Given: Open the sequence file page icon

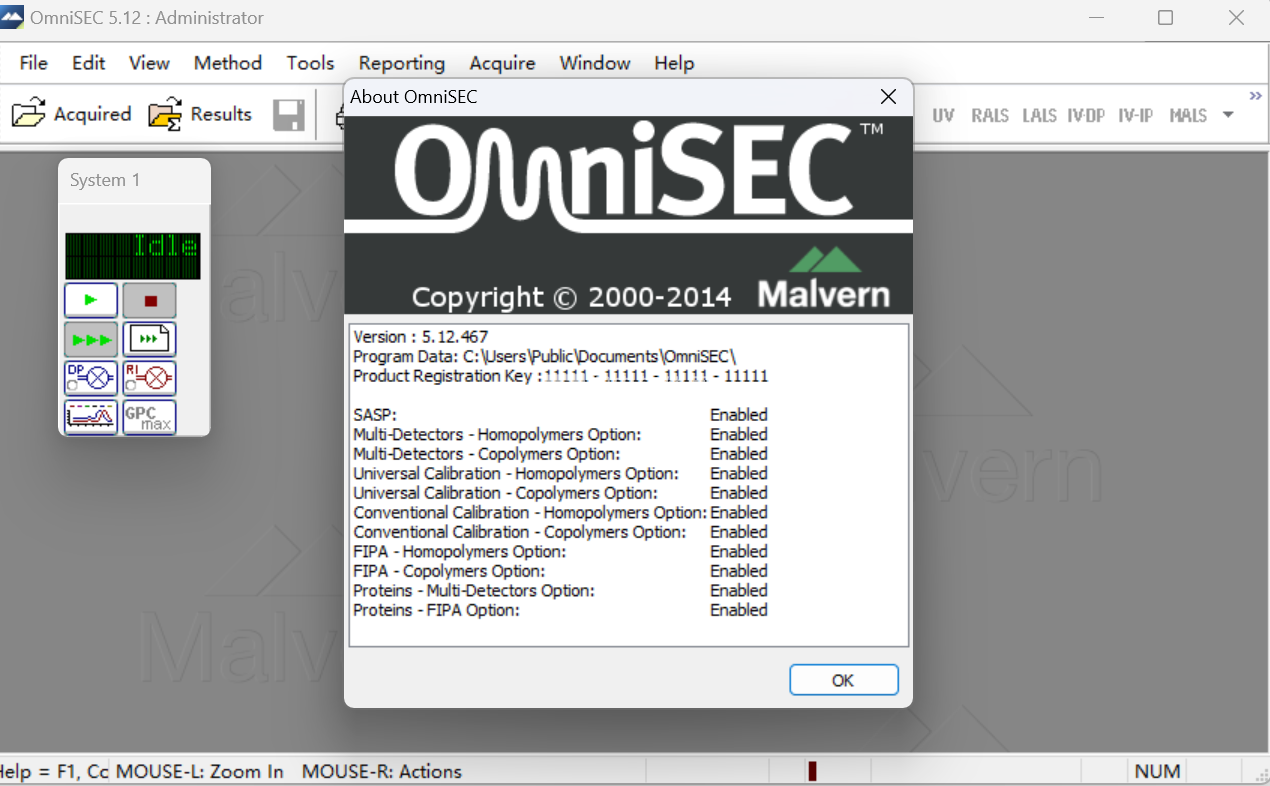Looking at the screenshot, I should click(x=150, y=339).
